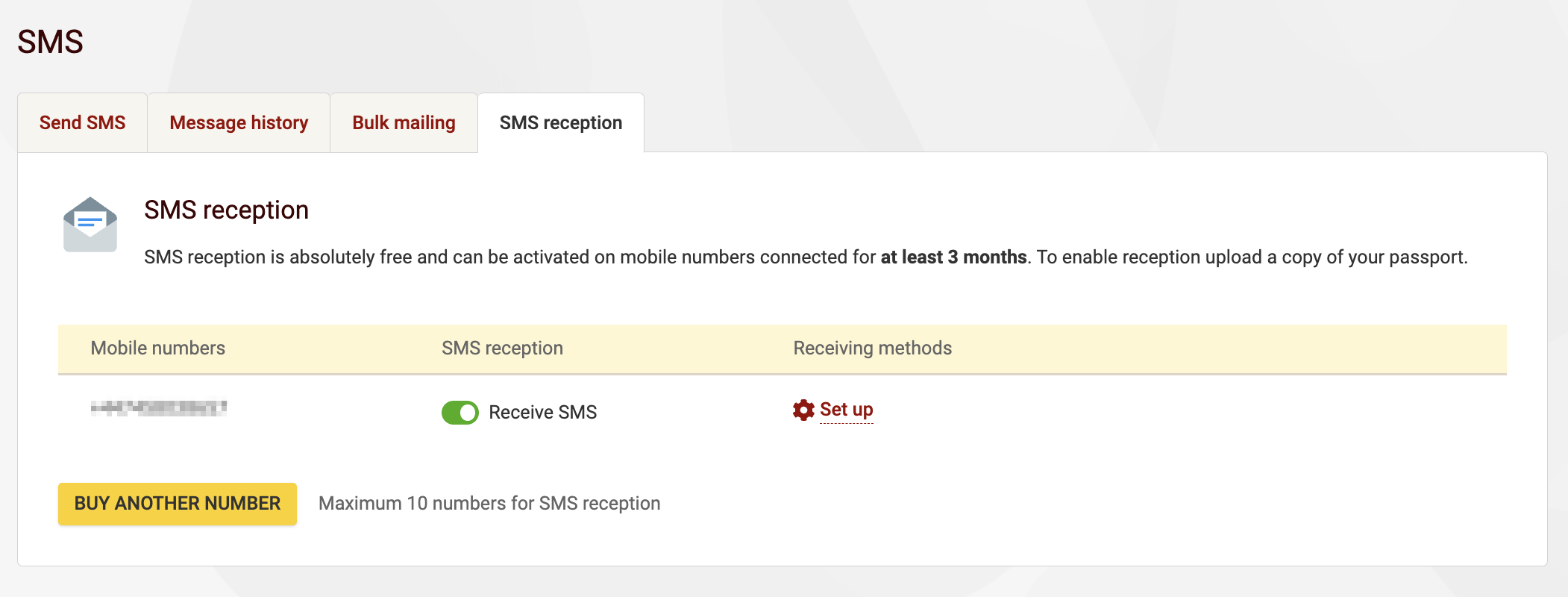
Task: Click the bold at least 3 months text
Action: coord(954,257)
